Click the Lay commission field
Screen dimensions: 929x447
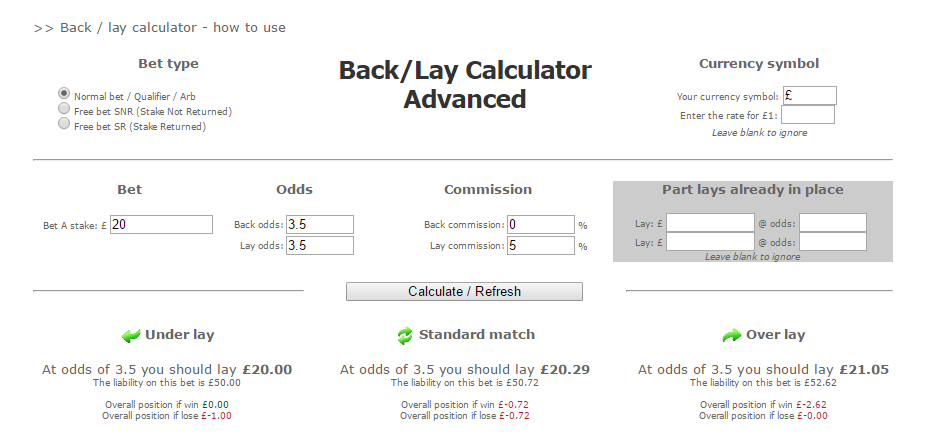point(540,245)
